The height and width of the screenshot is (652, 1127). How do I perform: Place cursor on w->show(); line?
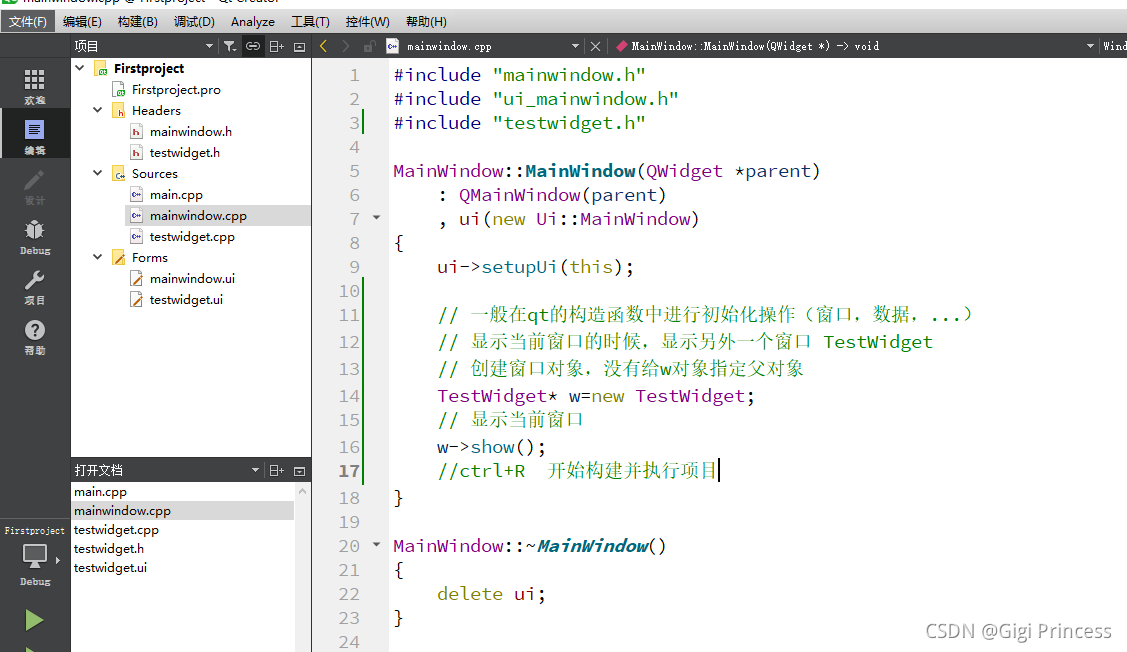pyautogui.click(x=491, y=447)
